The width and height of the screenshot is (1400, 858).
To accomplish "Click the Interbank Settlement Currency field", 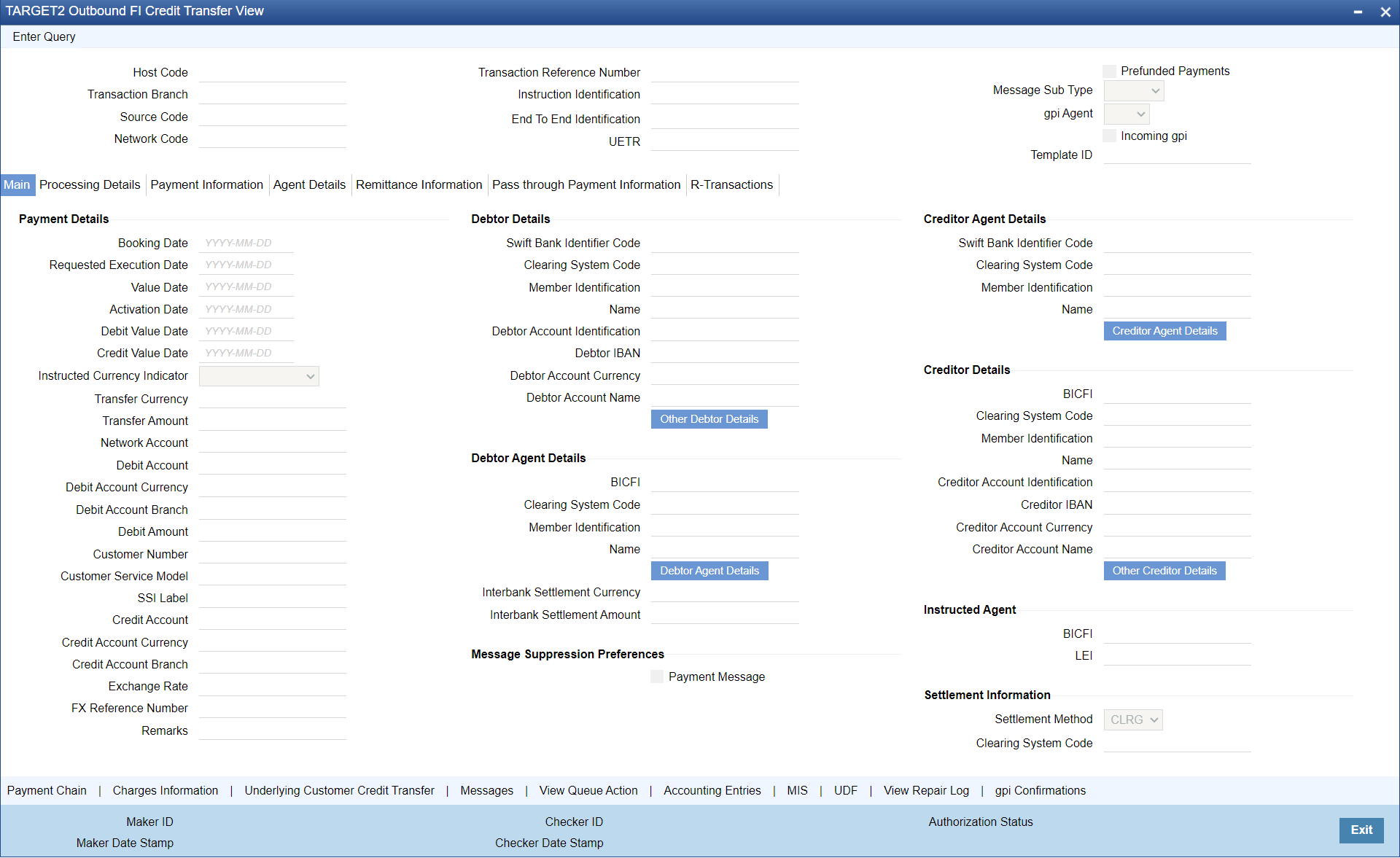I will [725, 593].
